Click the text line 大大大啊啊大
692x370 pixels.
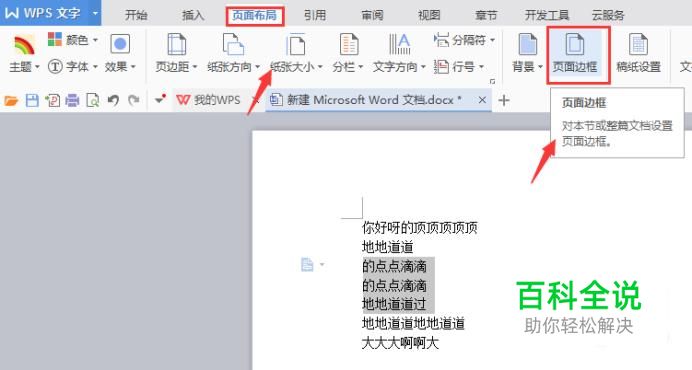pos(400,343)
